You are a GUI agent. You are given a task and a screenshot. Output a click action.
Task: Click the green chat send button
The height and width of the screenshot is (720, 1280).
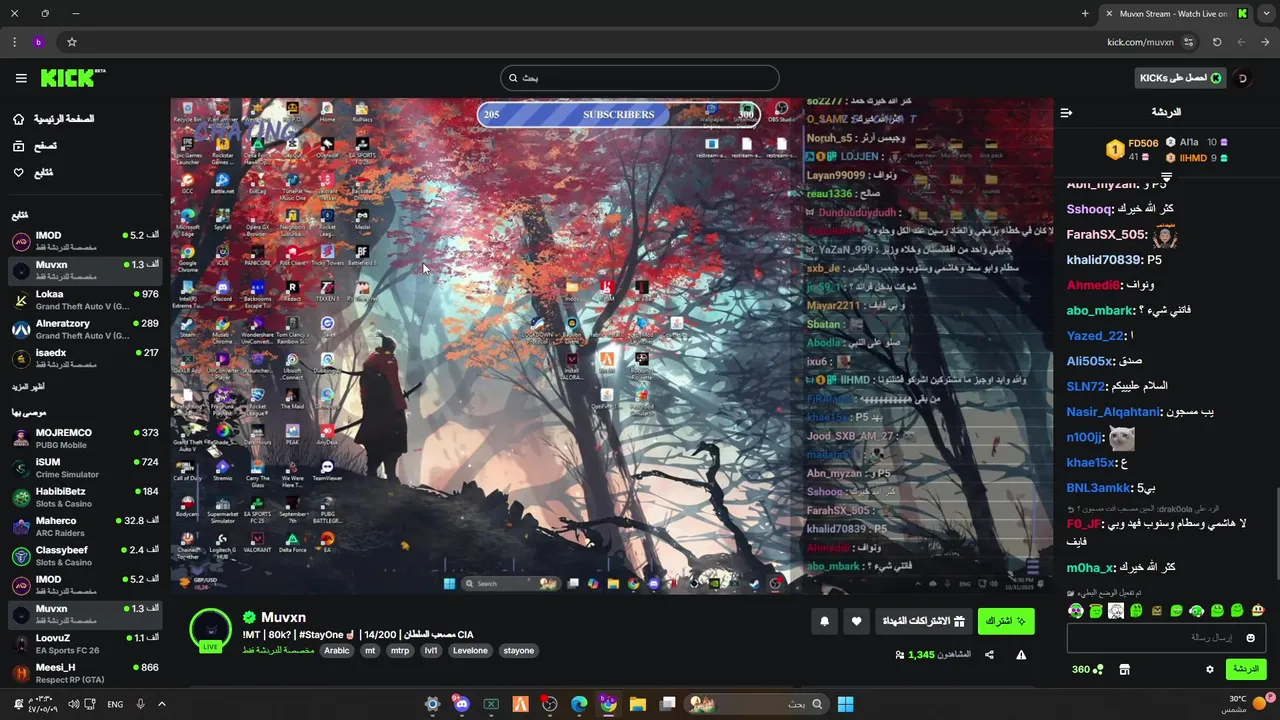(x=1245, y=669)
